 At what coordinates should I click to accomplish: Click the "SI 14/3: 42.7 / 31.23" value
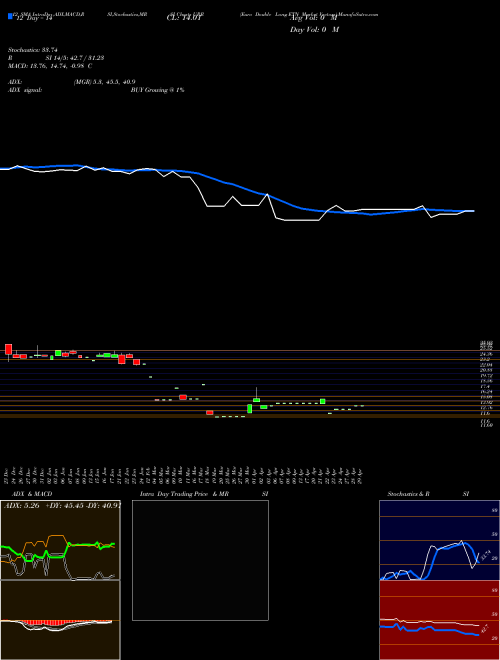point(75,58)
